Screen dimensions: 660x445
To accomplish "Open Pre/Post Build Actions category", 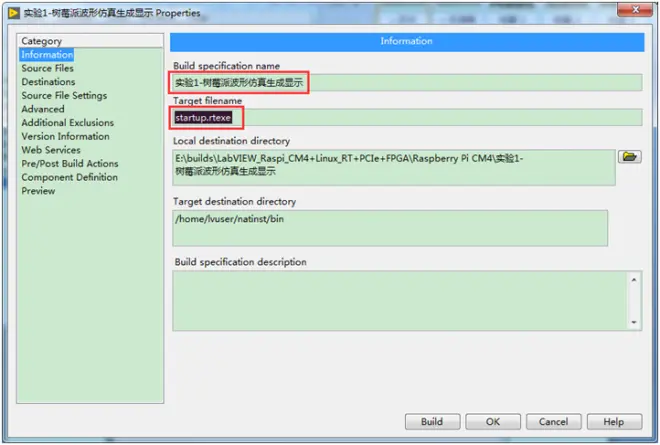I will 70,163.
